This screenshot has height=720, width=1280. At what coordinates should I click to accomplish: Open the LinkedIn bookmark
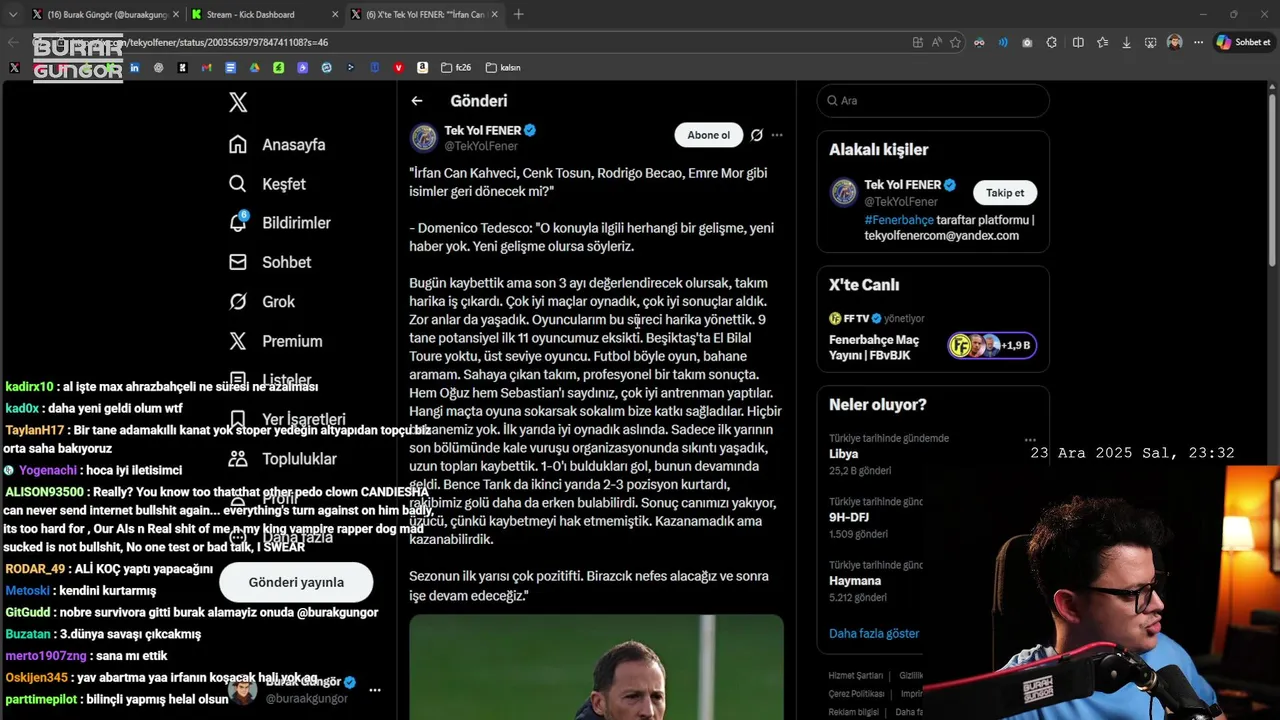point(134,68)
